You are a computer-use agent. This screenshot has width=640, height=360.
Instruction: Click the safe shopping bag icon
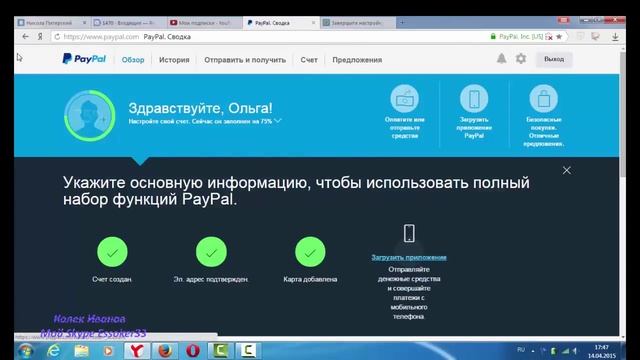[x=543, y=99]
